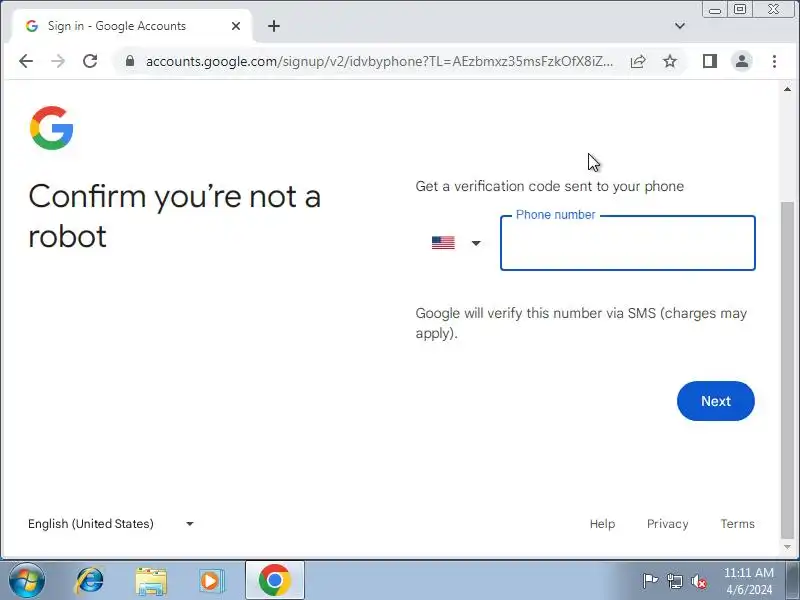Open Windows Media Player from taskbar

coord(211,581)
